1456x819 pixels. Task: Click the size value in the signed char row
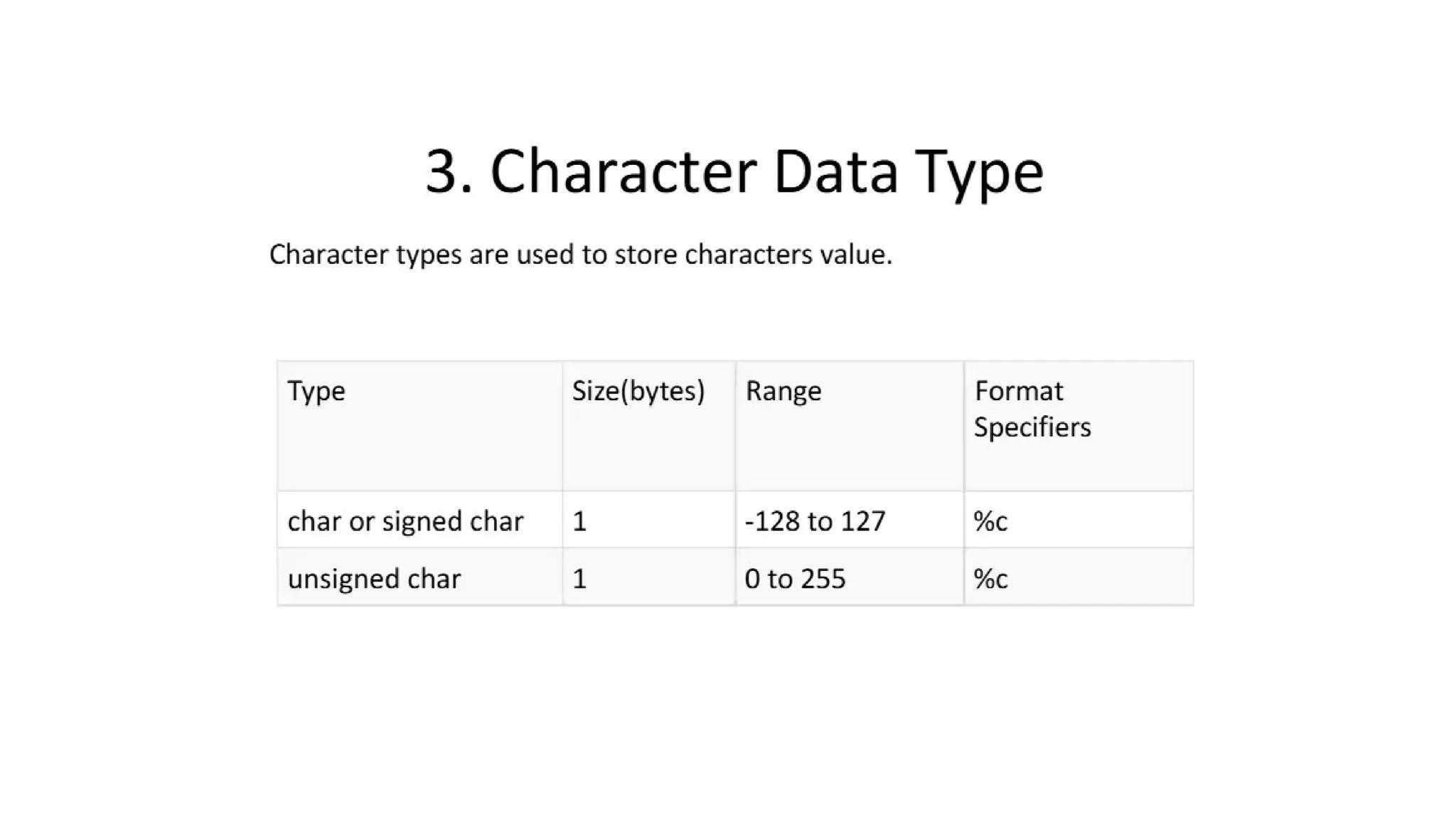579,521
